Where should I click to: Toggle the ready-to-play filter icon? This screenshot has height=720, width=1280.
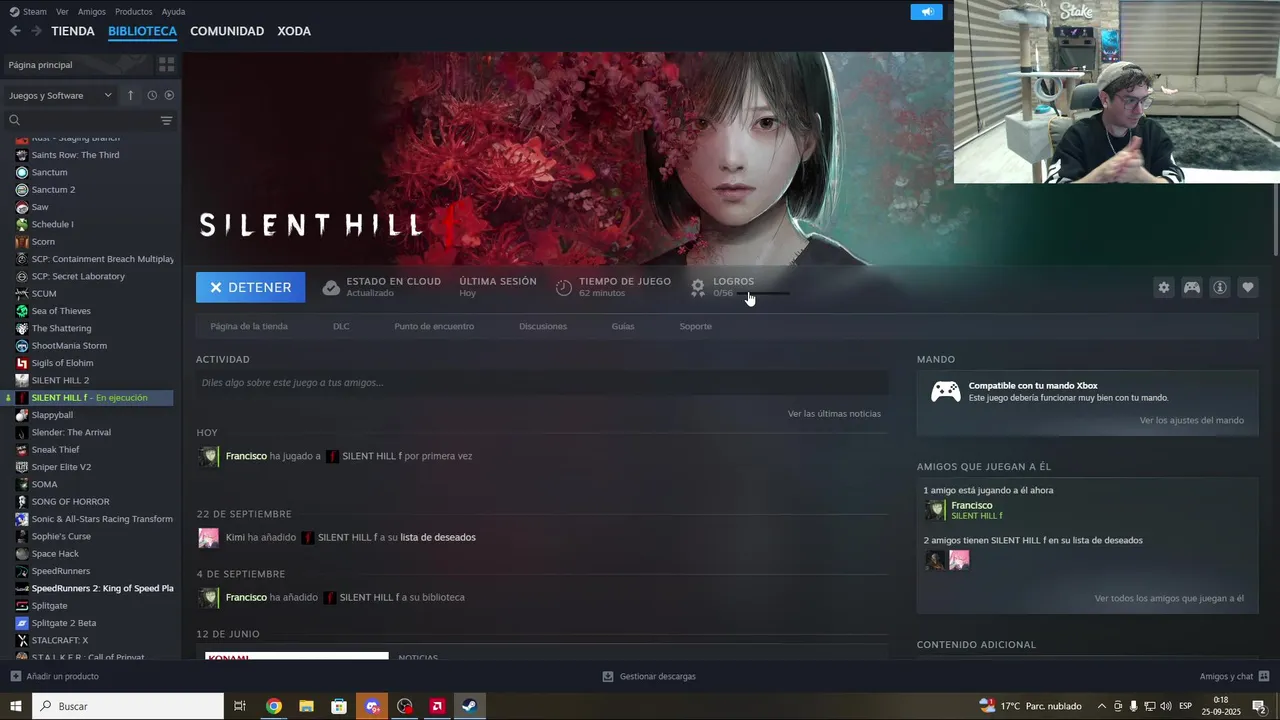tap(169, 95)
